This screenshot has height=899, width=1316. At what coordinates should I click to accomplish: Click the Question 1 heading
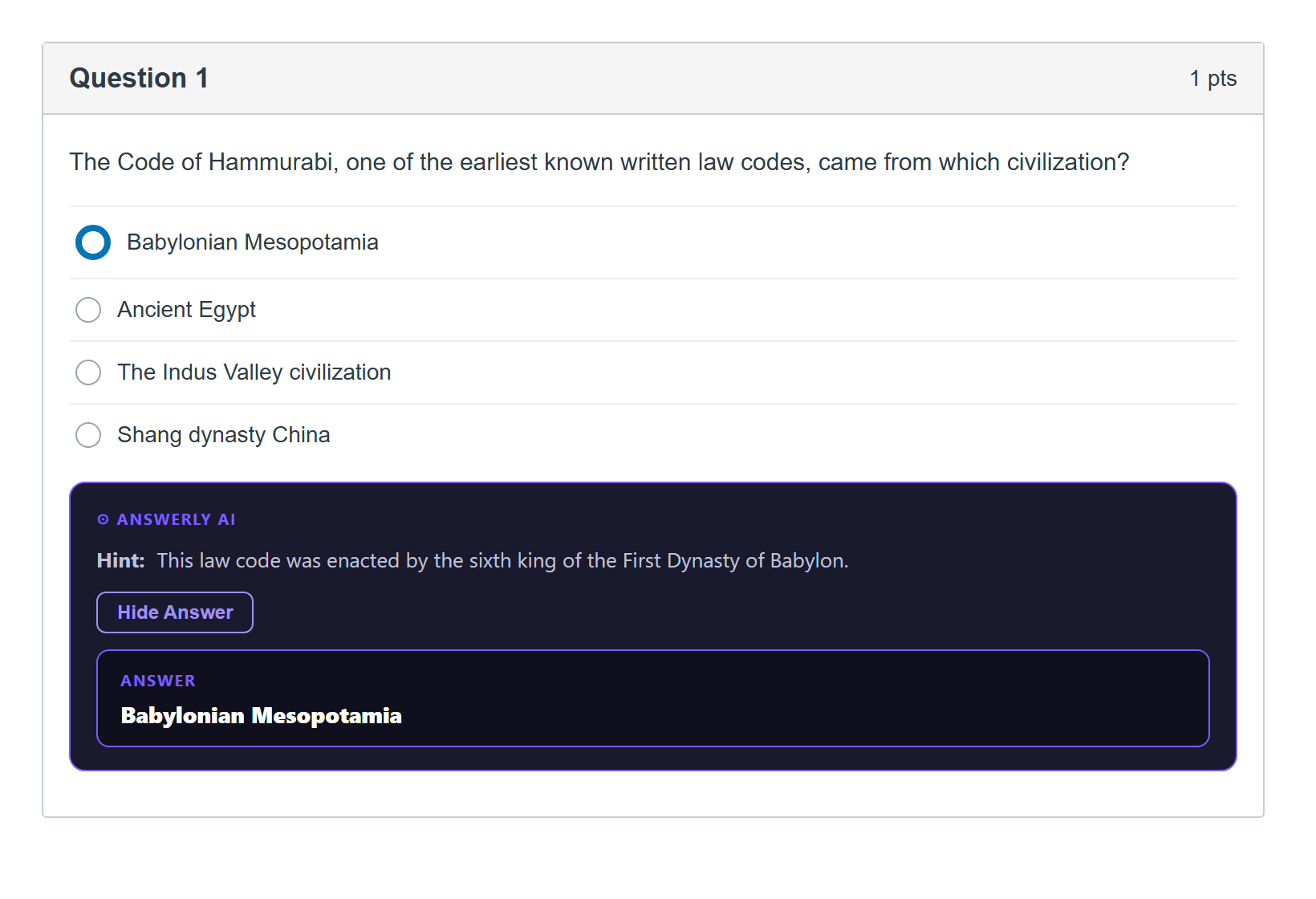click(139, 78)
